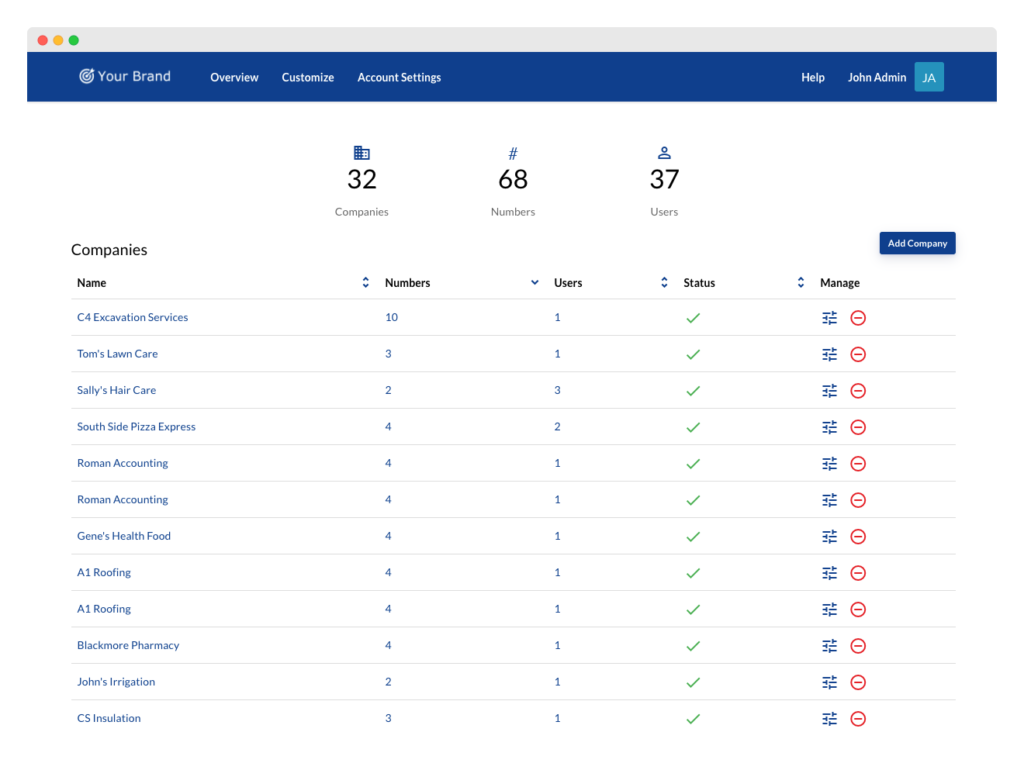Open the Roman Accounting company link
Screen dimensions: 1024x777
click(x=122, y=463)
